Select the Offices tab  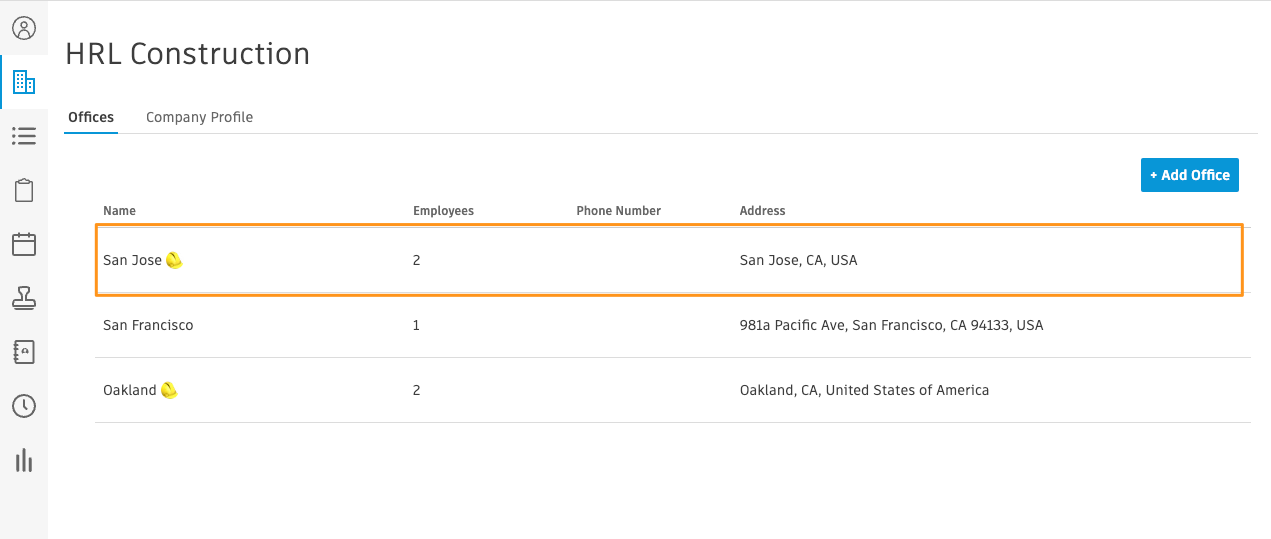pos(91,117)
